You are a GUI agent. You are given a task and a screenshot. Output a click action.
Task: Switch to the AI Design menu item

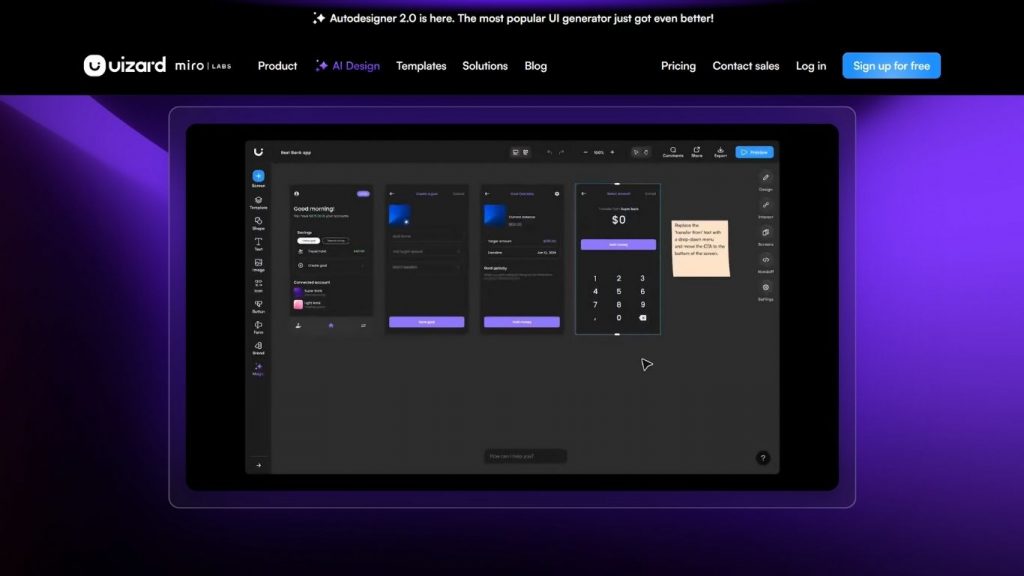(x=347, y=66)
